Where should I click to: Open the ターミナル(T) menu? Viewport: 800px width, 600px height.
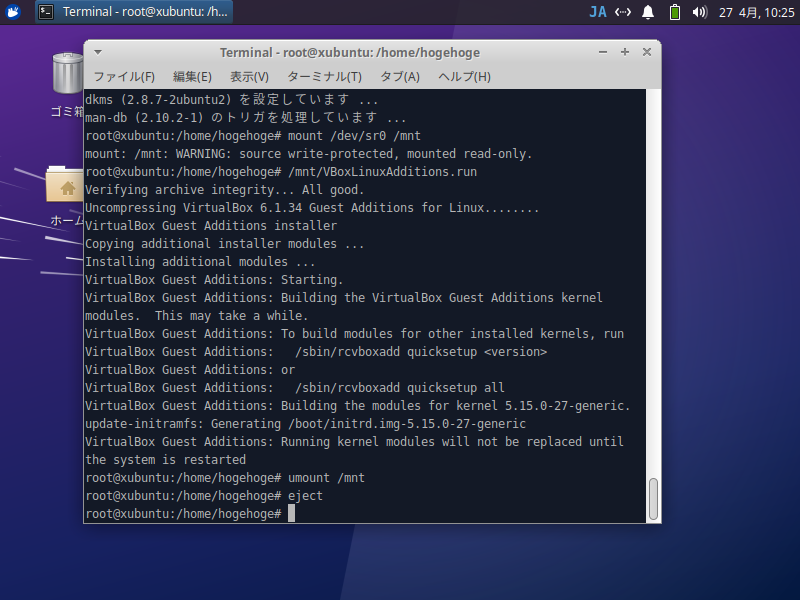(324, 77)
